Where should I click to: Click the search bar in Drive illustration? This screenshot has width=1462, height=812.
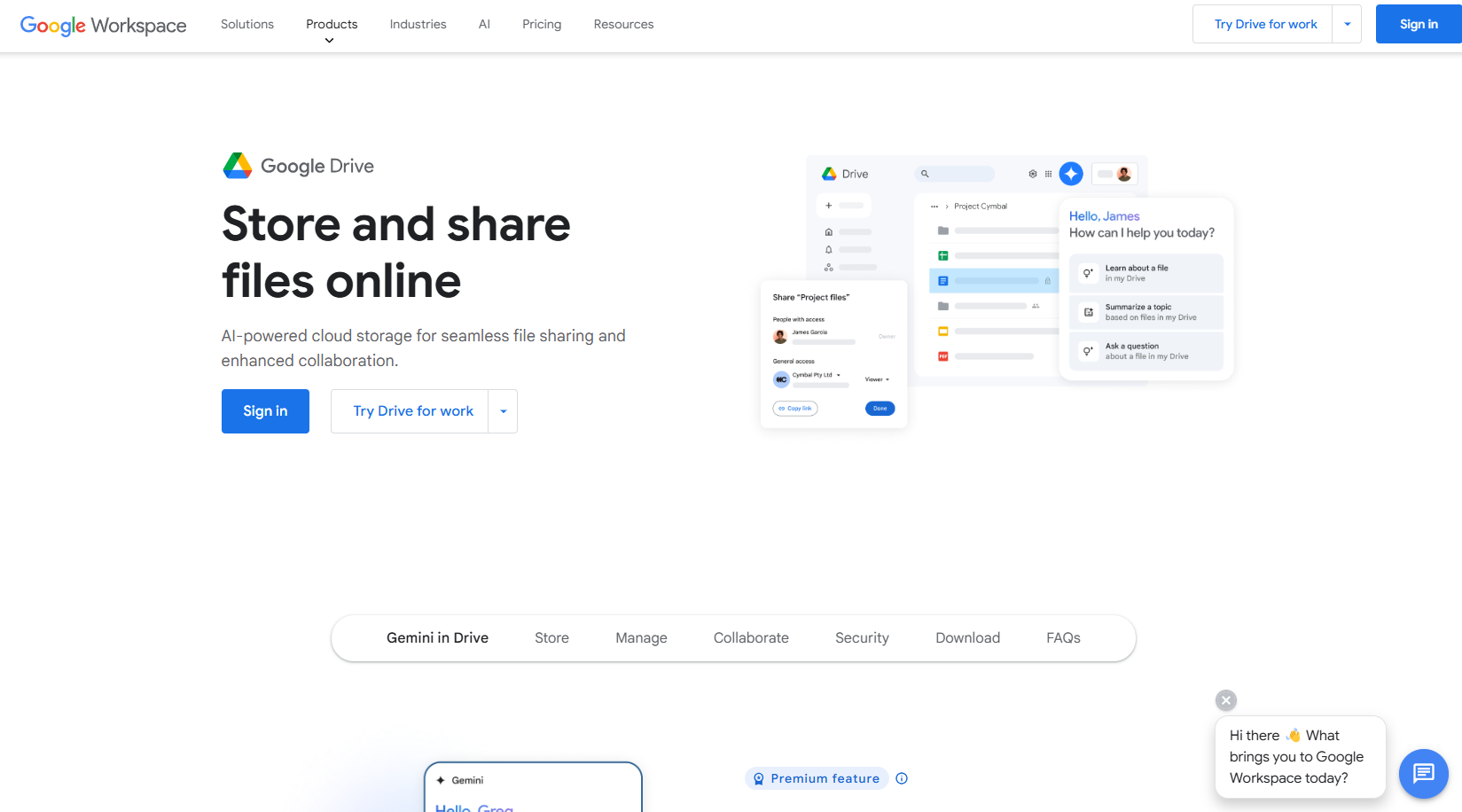(955, 174)
